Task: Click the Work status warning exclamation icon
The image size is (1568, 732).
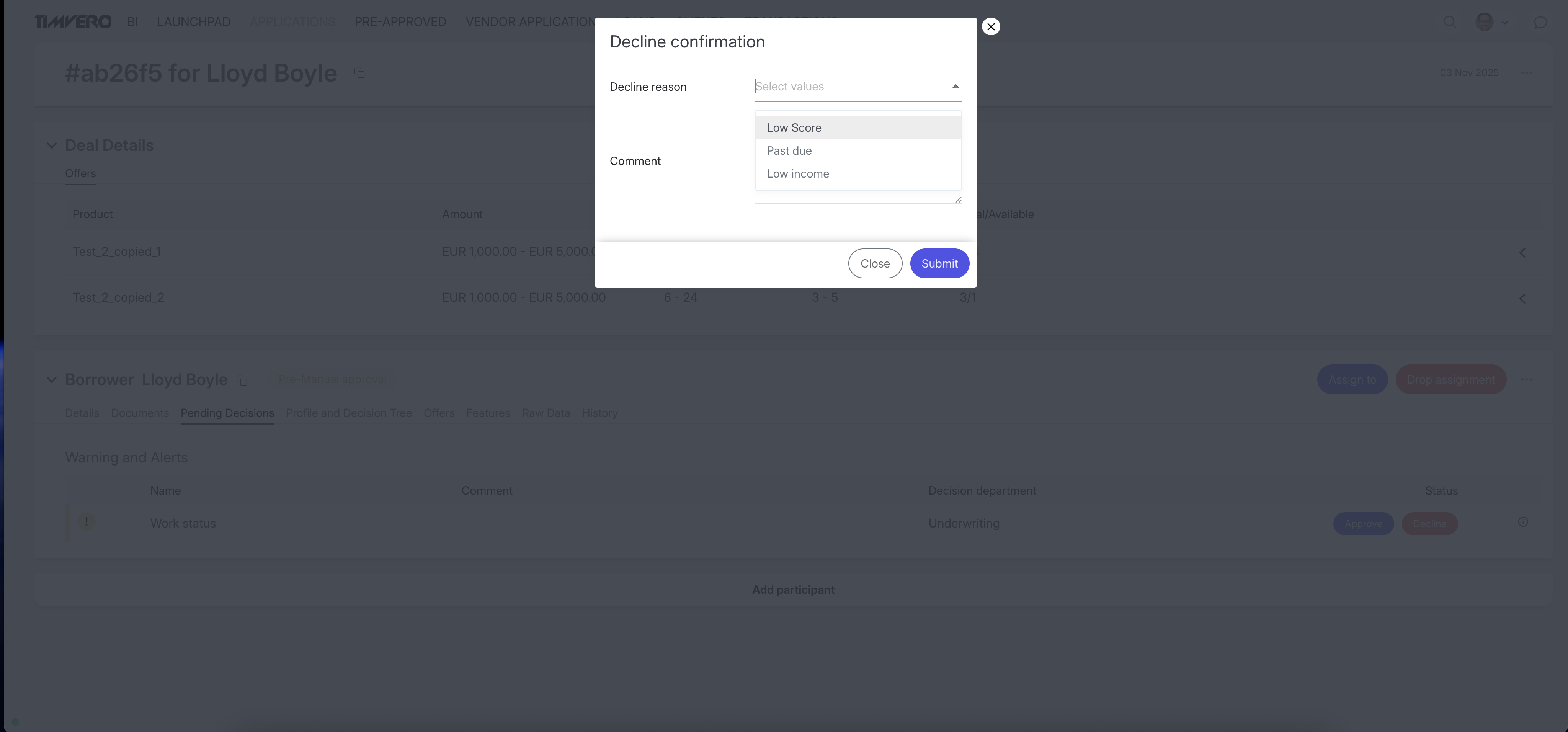Action: coord(87,522)
